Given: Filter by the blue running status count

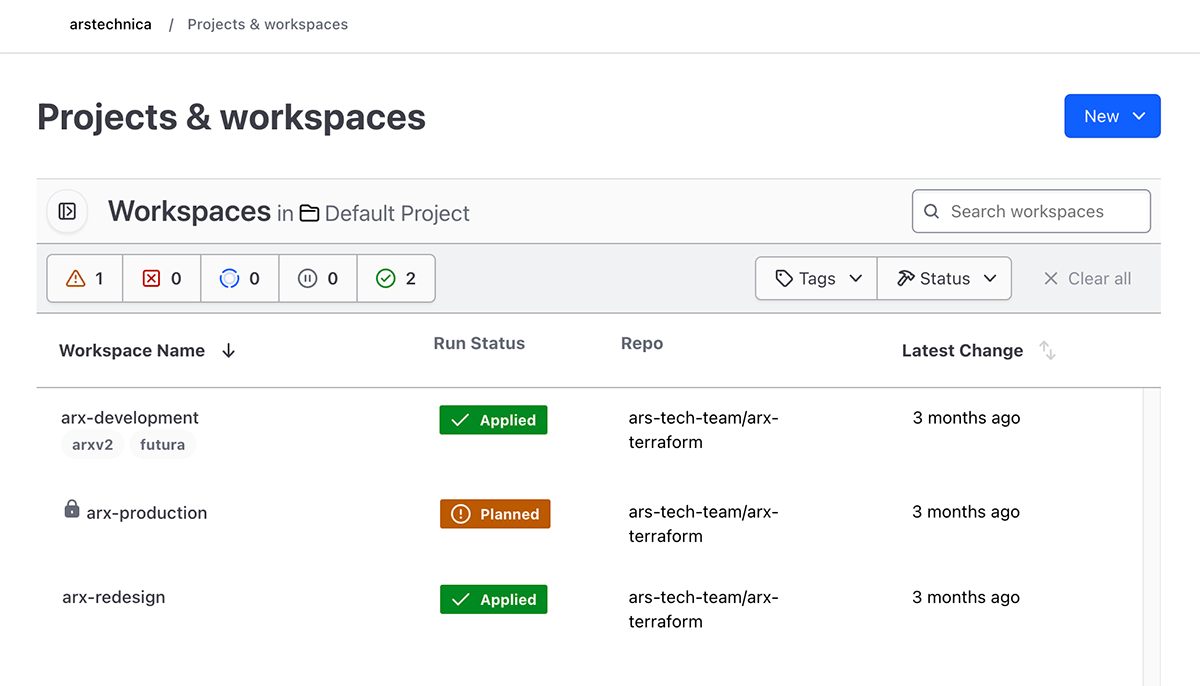Looking at the screenshot, I should [240, 278].
